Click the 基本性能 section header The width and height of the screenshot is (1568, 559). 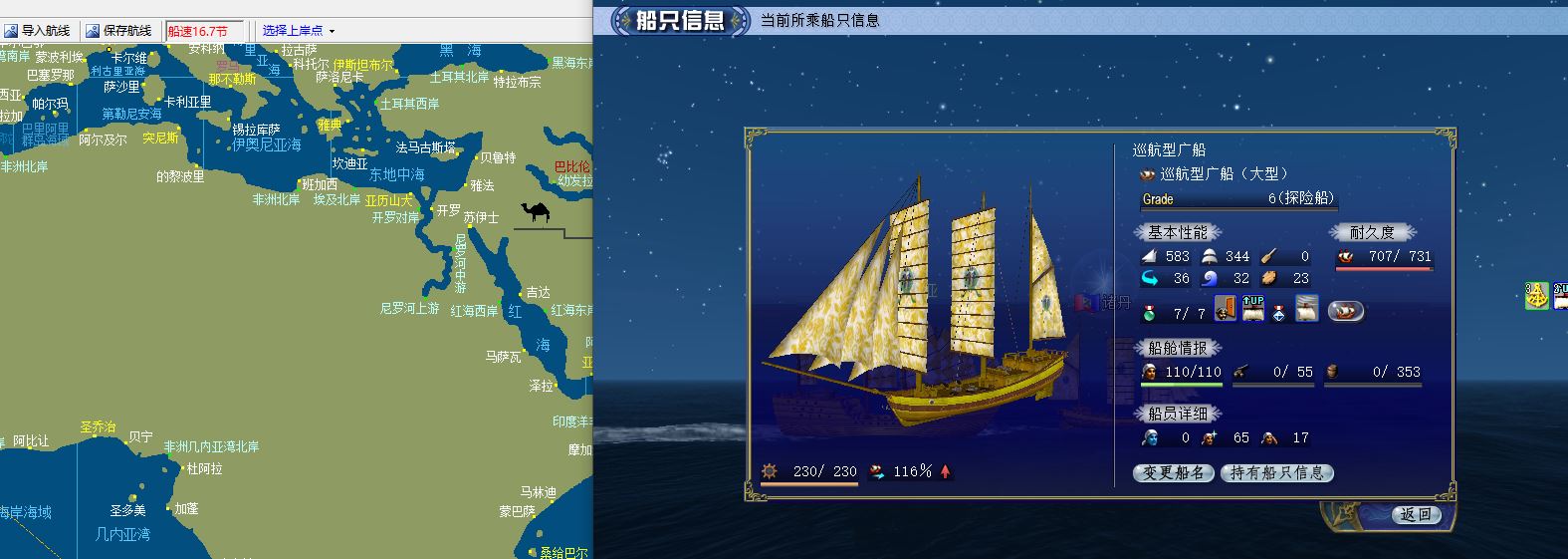(1178, 232)
